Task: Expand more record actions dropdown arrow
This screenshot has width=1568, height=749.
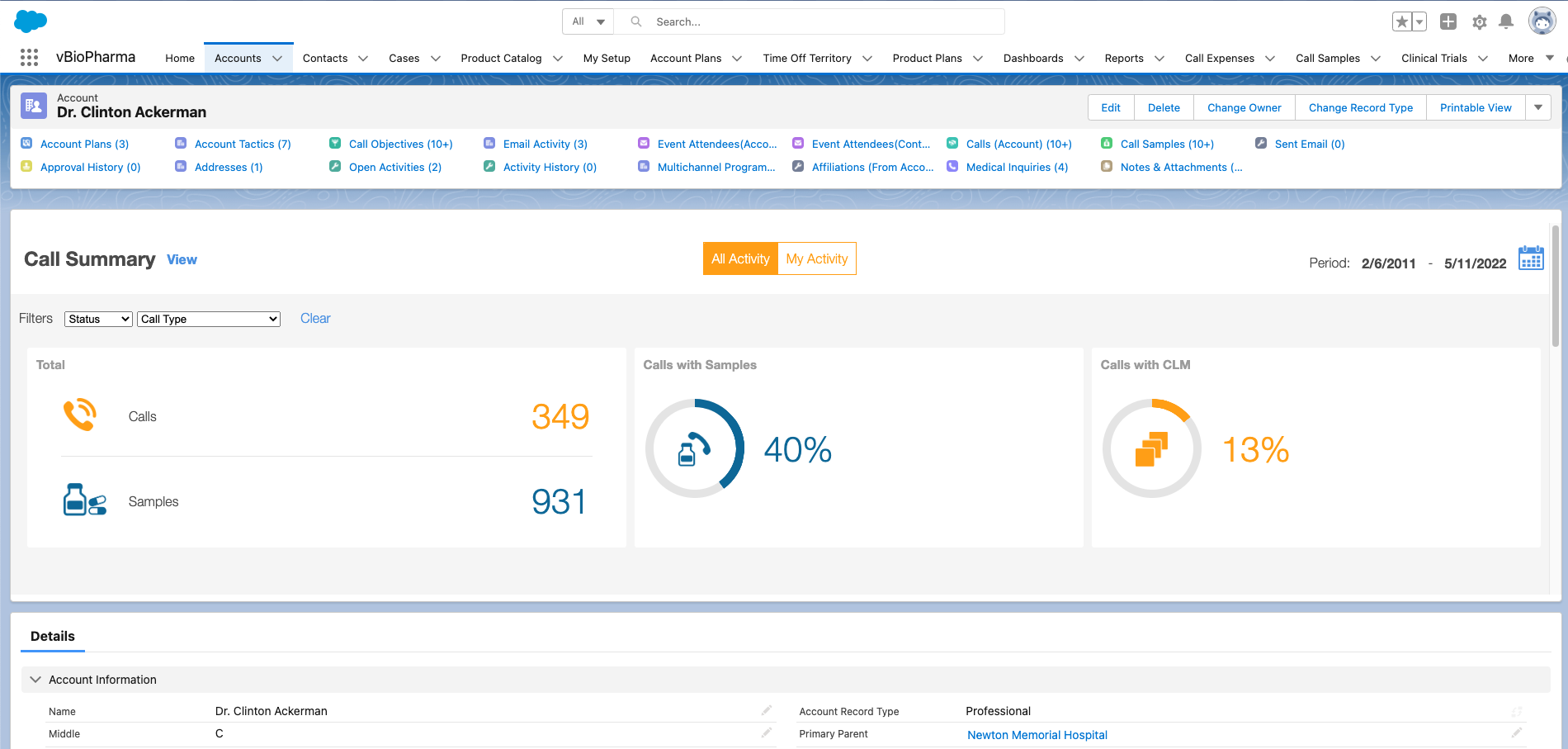Action: (x=1538, y=108)
